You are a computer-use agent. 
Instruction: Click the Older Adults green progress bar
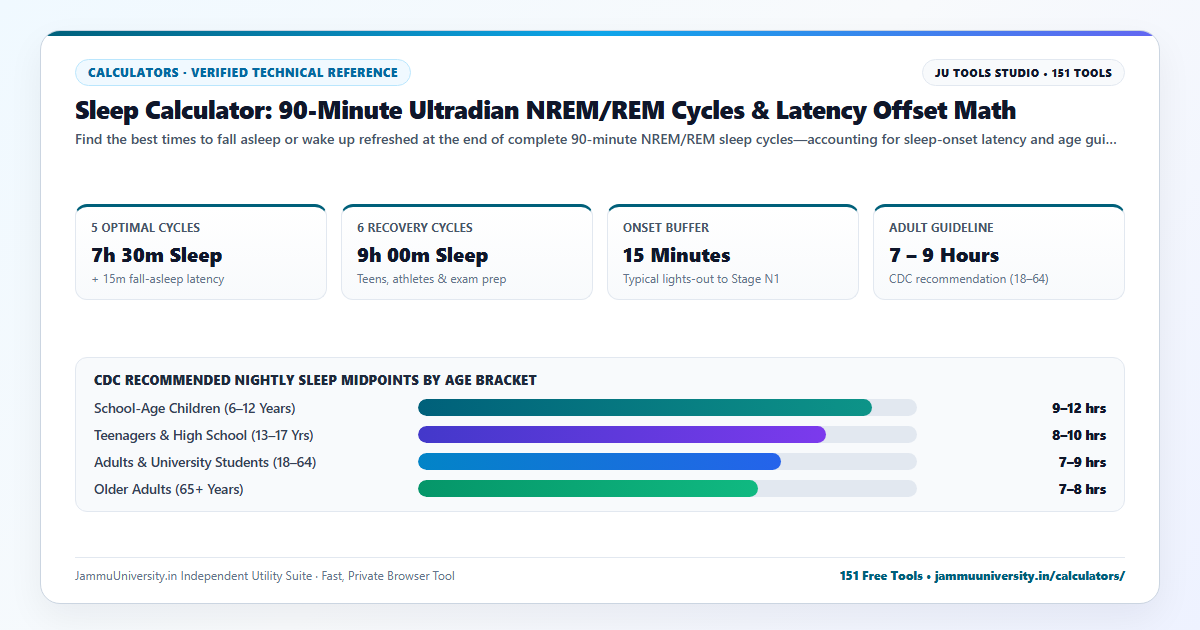click(588, 489)
